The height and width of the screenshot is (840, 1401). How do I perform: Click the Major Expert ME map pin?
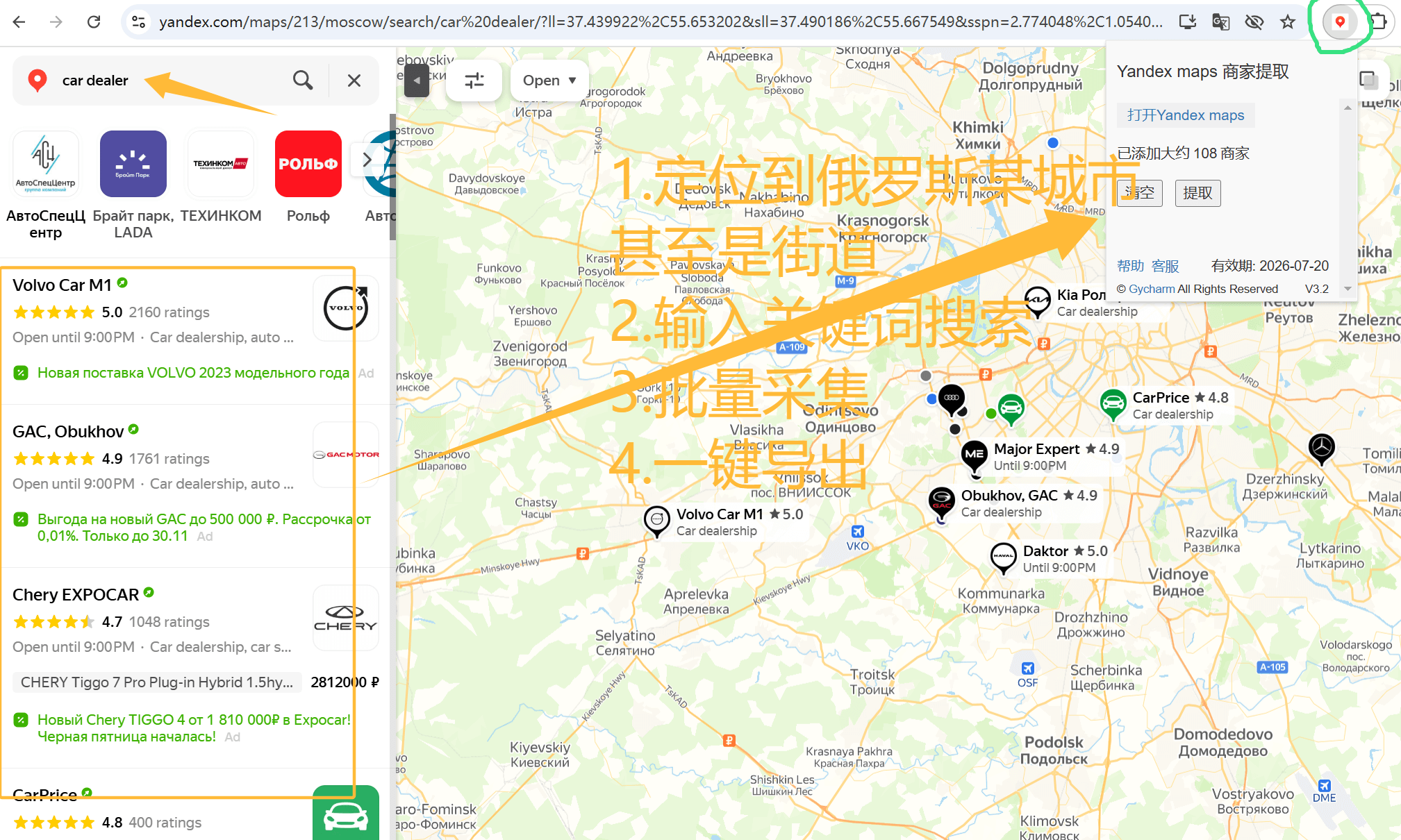coord(975,455)
